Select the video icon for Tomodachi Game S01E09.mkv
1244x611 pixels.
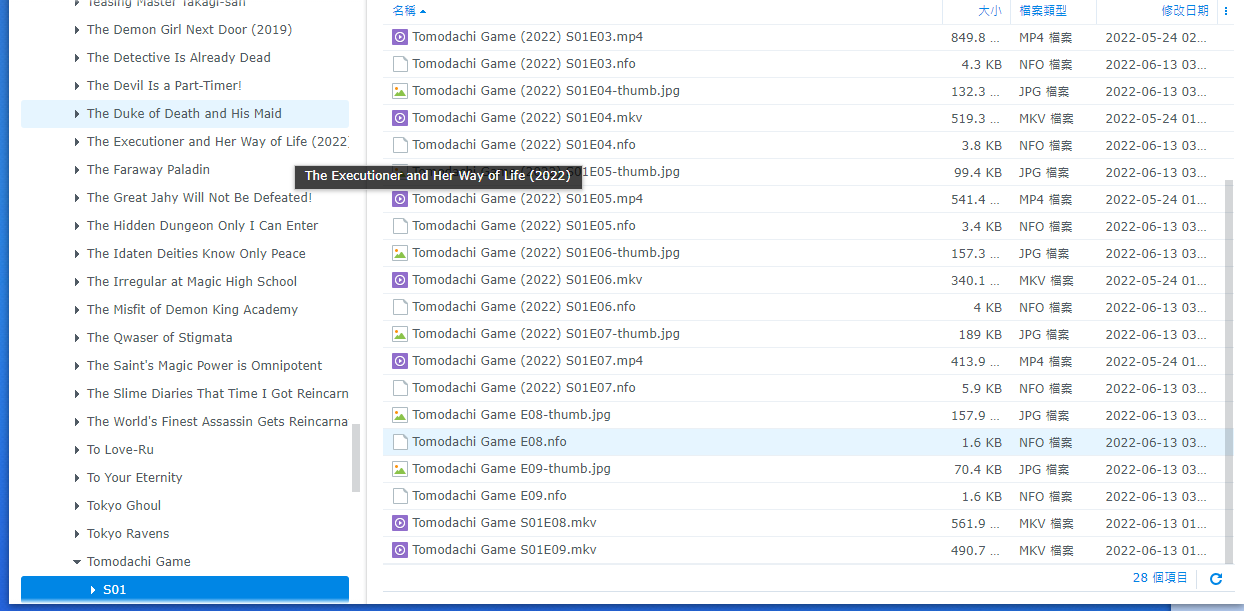click(399, 549)
